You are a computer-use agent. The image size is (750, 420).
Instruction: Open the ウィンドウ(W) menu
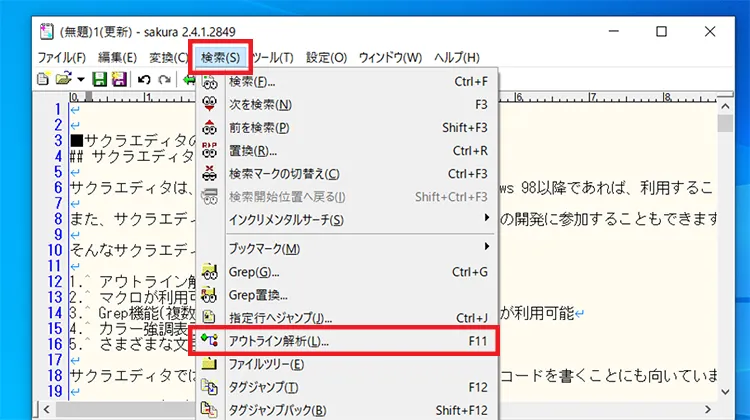pyautogui.click(x=390, y=57)
